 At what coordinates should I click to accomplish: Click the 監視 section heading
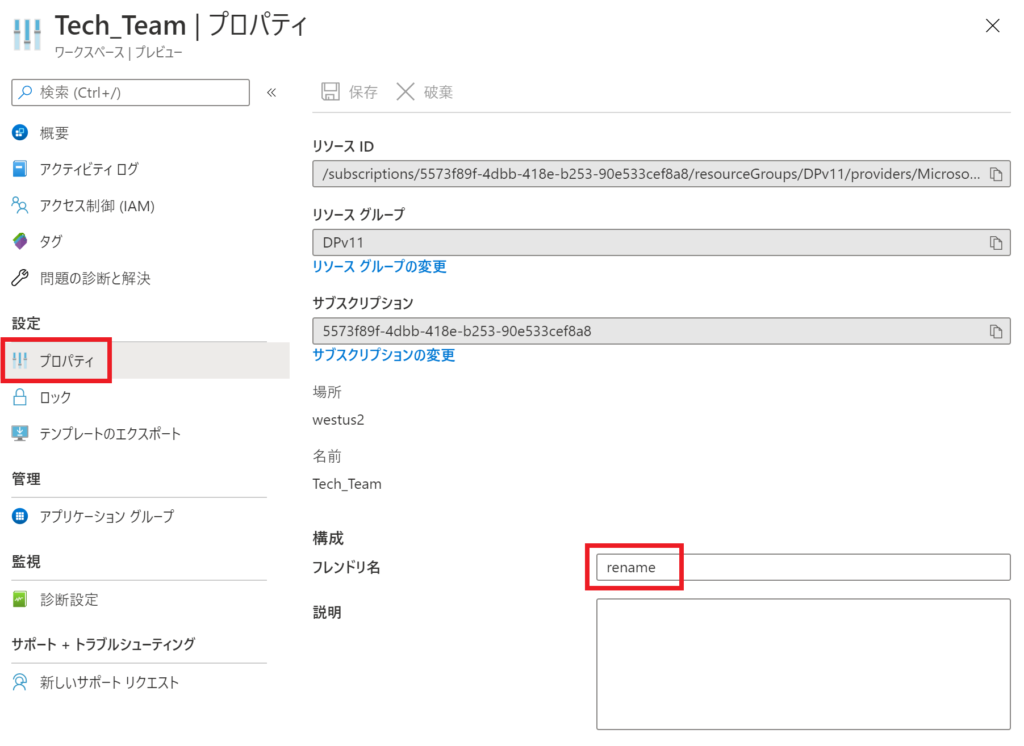(x=26, y=562)
